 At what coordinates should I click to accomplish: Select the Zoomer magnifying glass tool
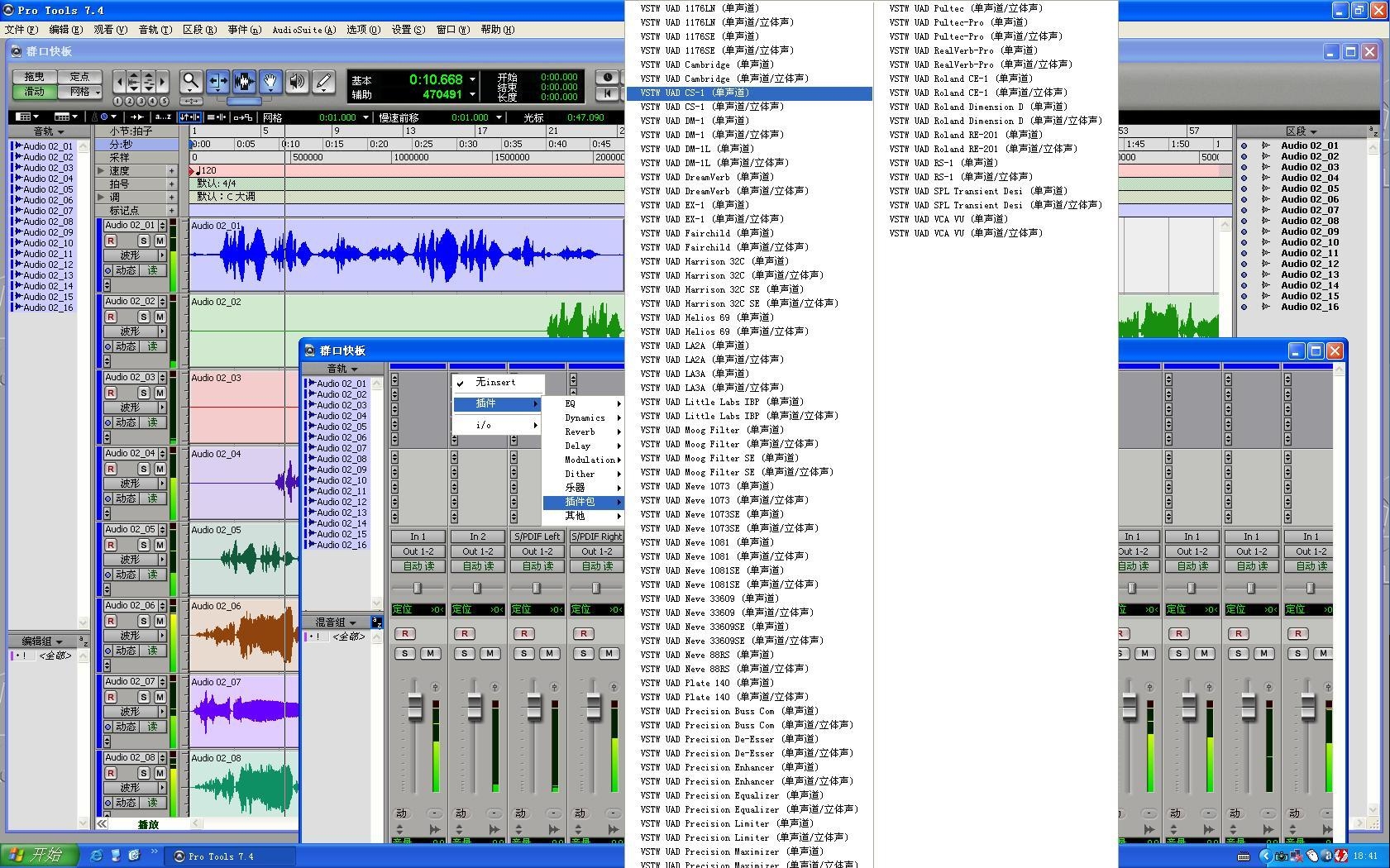click(x=191, y=81)
